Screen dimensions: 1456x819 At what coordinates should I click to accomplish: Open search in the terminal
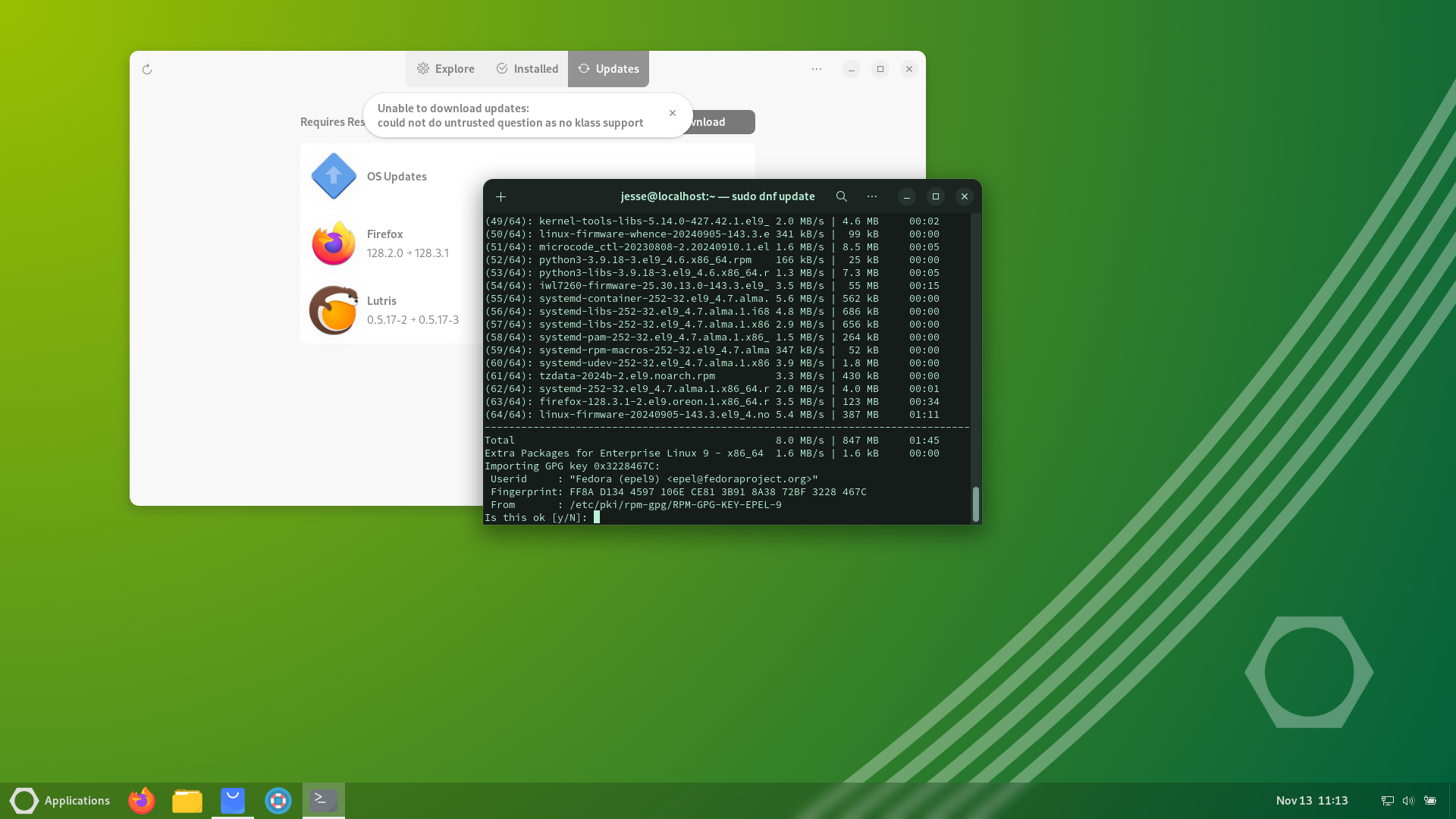(x=842, y=196)
